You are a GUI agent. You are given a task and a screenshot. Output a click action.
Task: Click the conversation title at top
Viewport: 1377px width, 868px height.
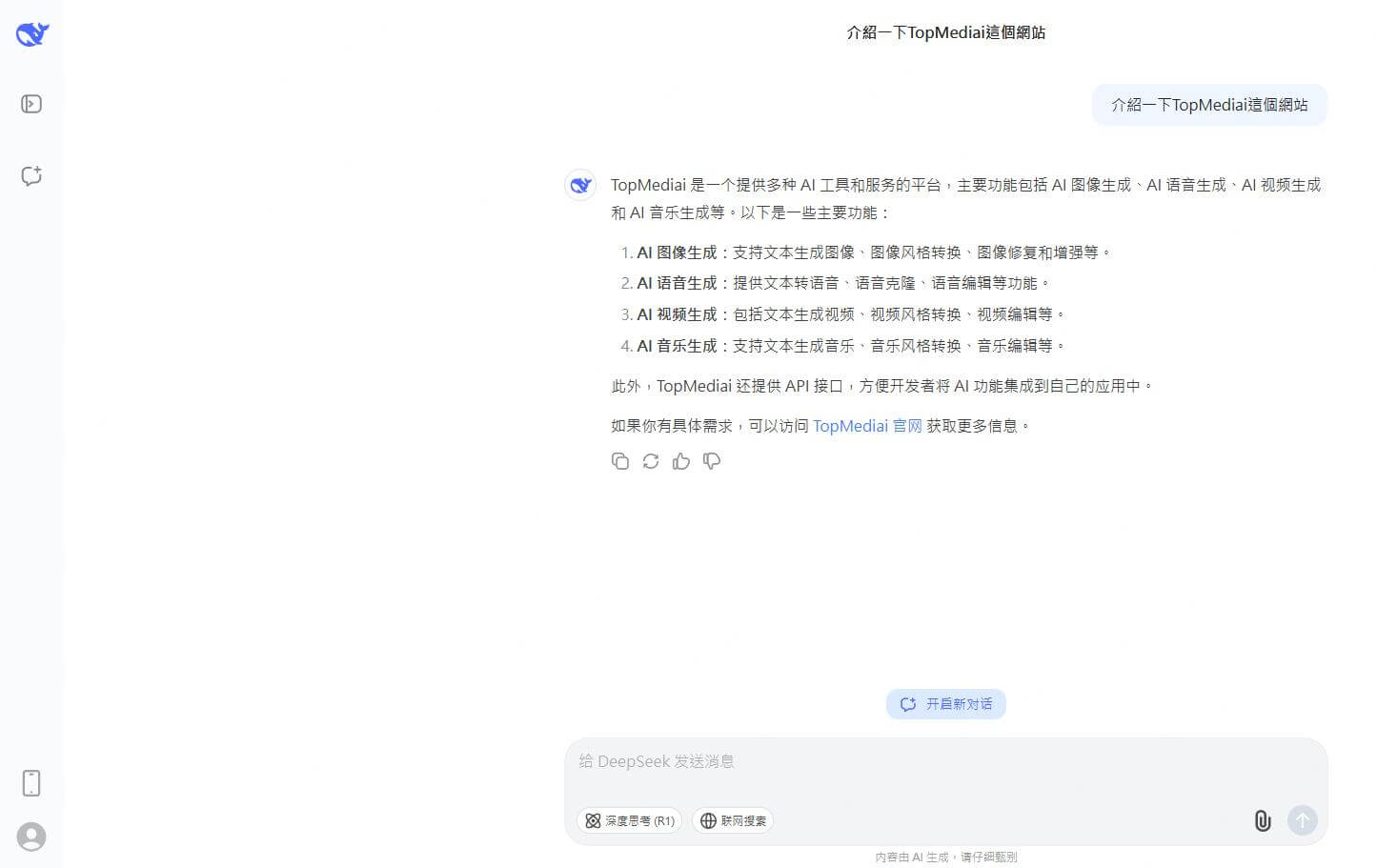point(946,32)
